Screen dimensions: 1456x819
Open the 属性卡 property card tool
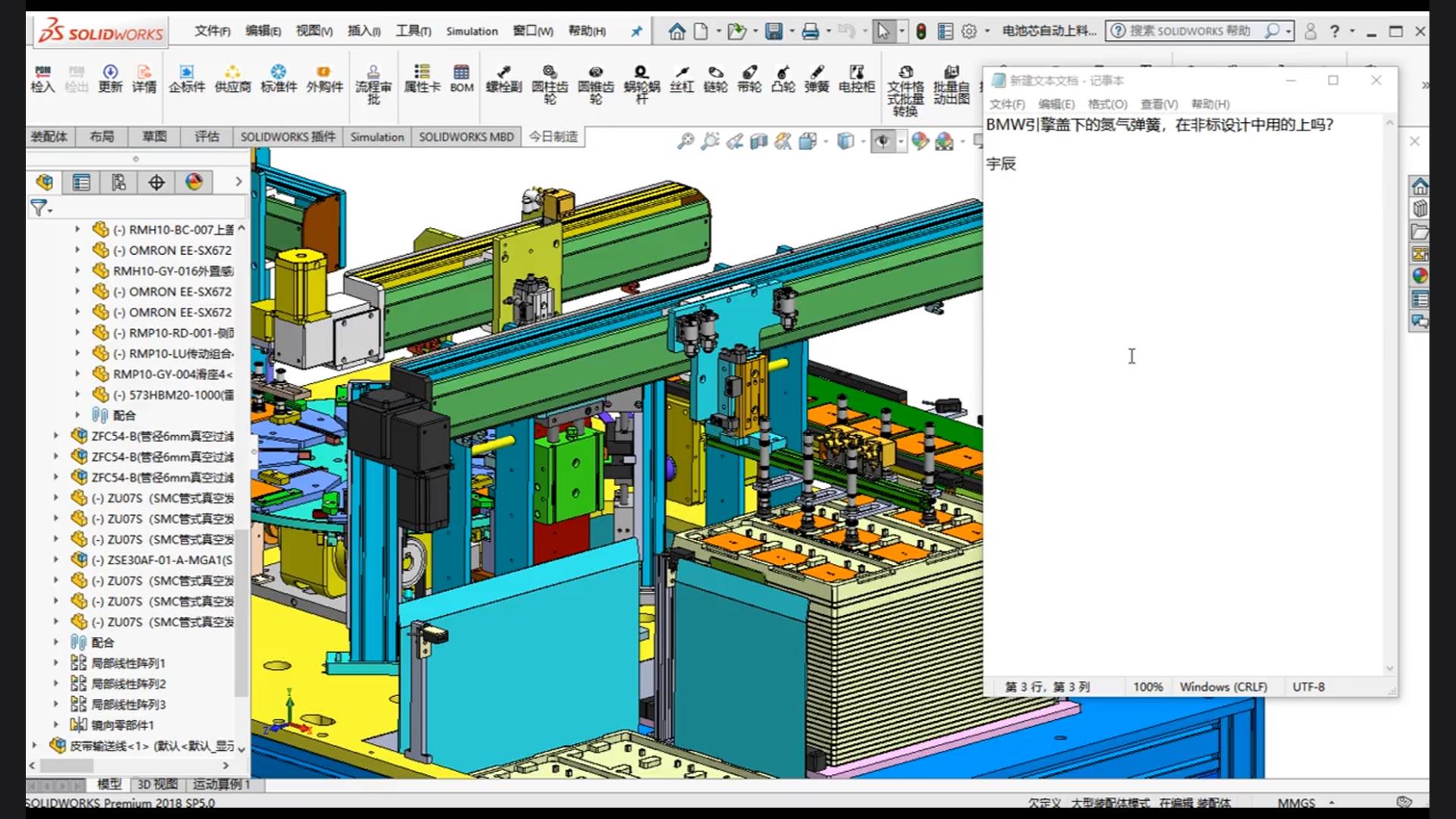point(422,79)
